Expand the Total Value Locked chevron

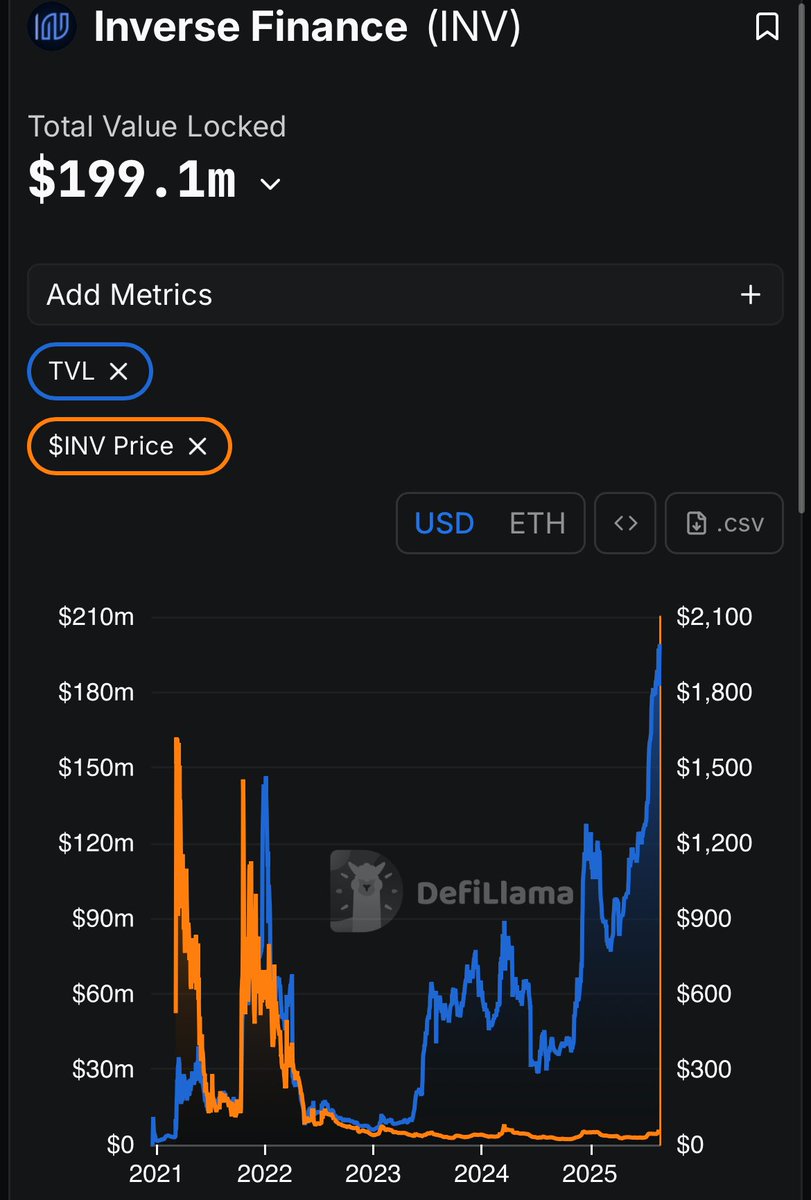click(270, 184)
